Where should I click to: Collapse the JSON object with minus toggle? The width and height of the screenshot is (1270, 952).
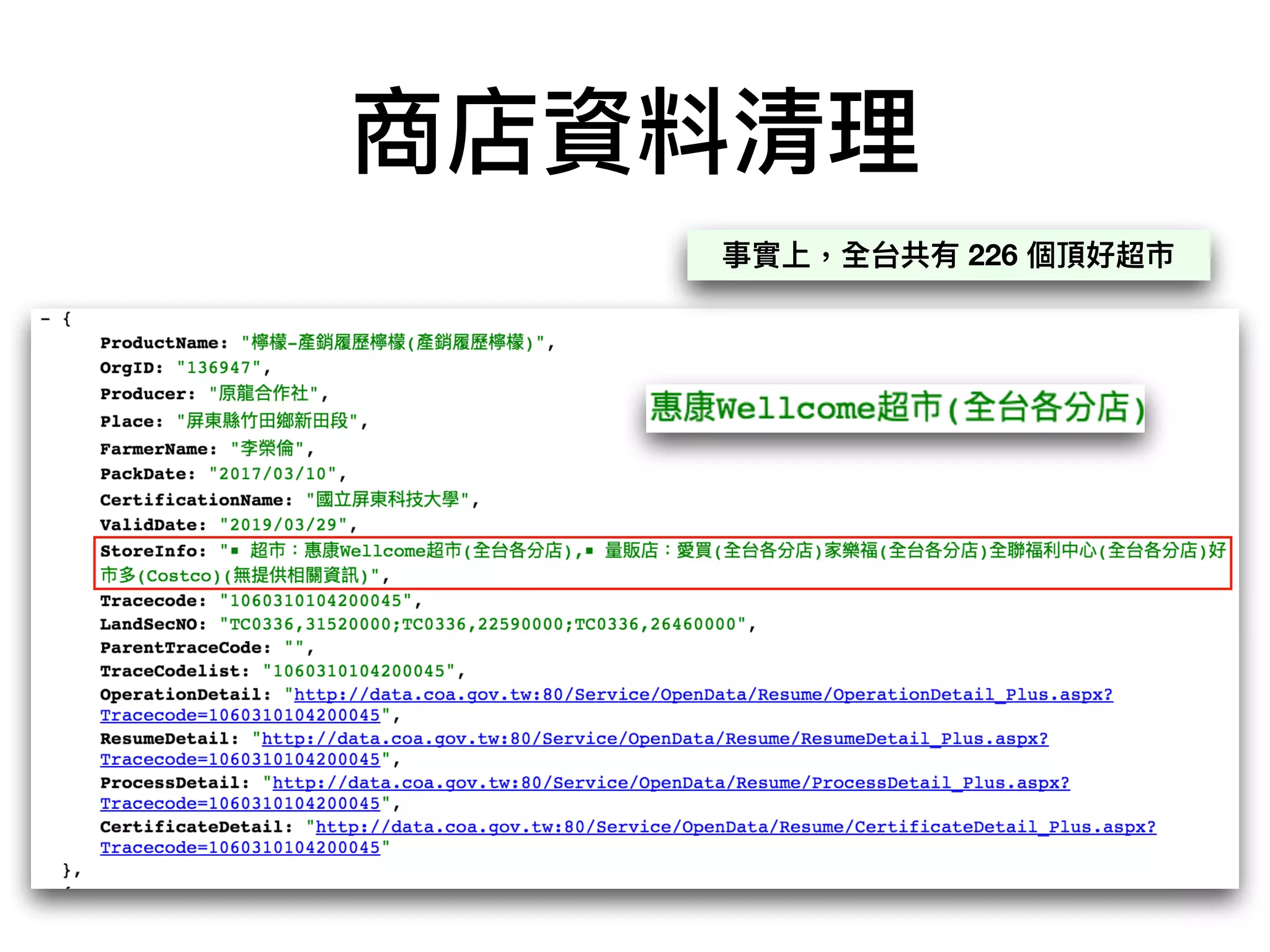45,320
